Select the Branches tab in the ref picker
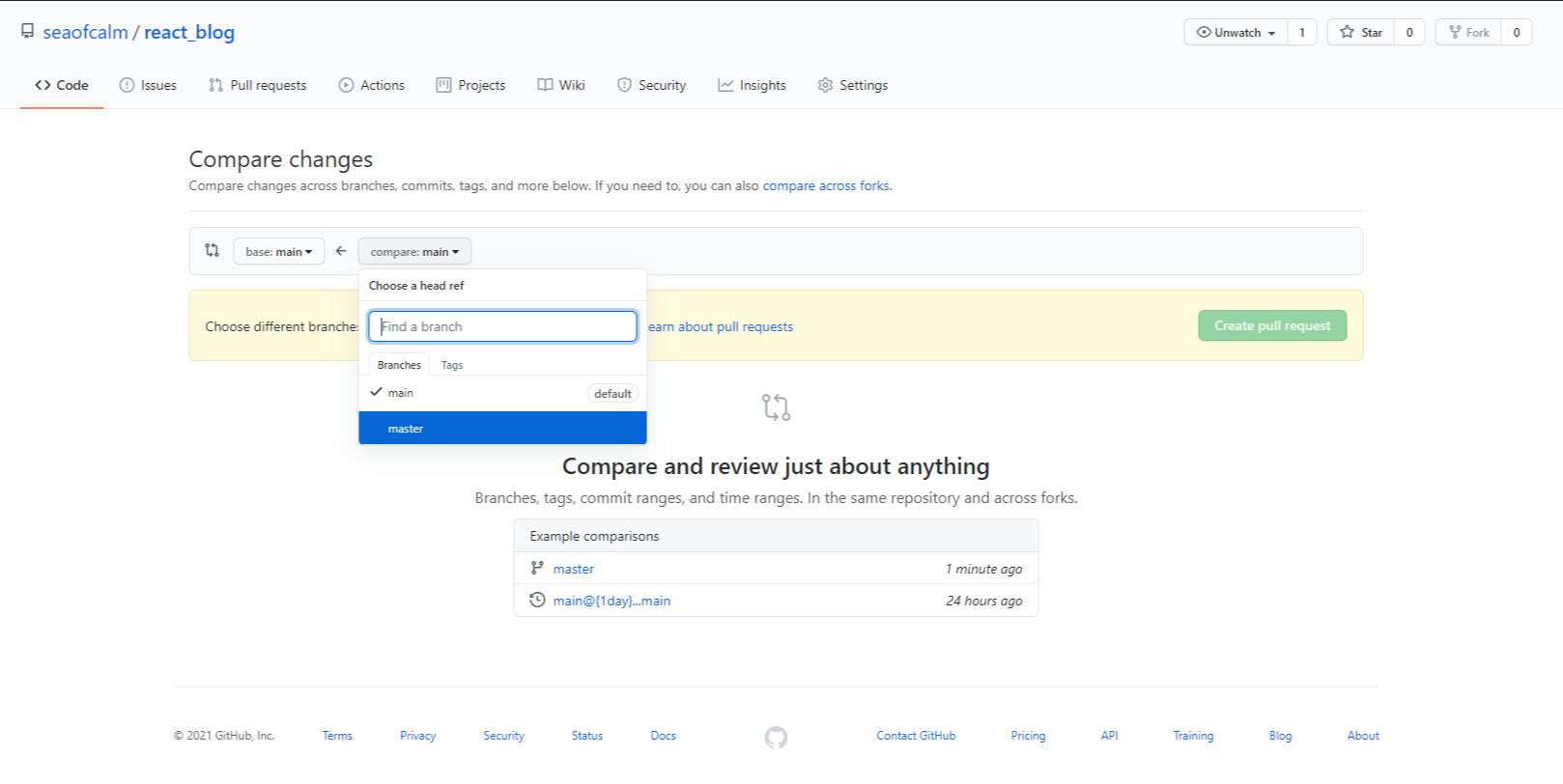This screenshot has height=784, width=1563. [x=399, y=365]
